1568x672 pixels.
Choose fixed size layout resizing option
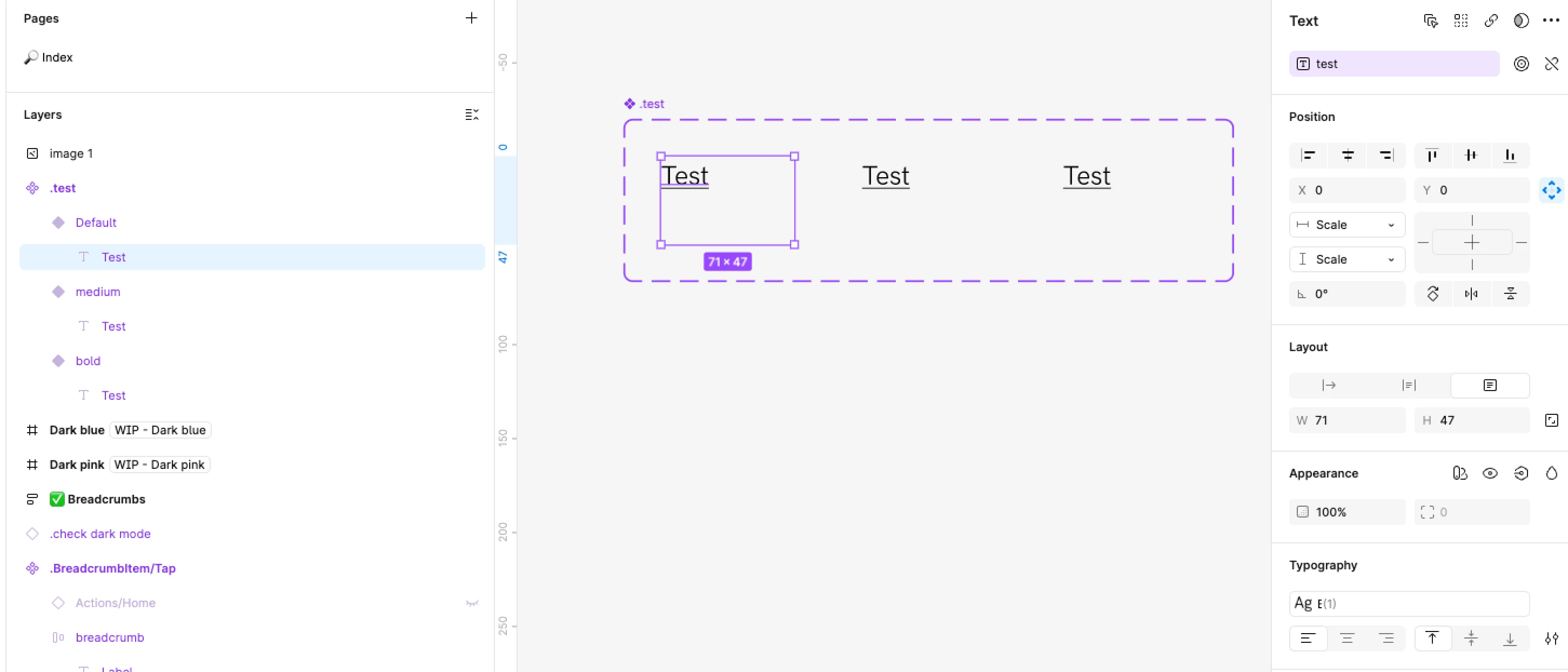click(x=1490, y=385)
